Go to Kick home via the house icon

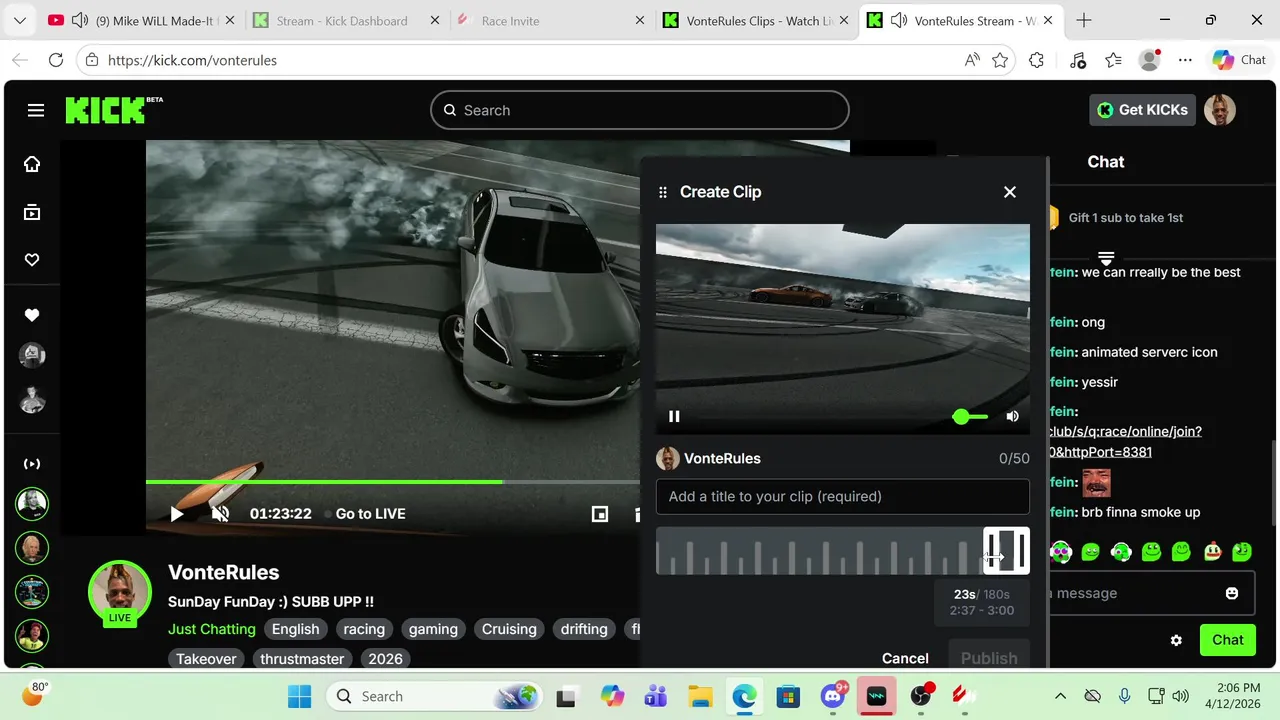coord(32,164)
